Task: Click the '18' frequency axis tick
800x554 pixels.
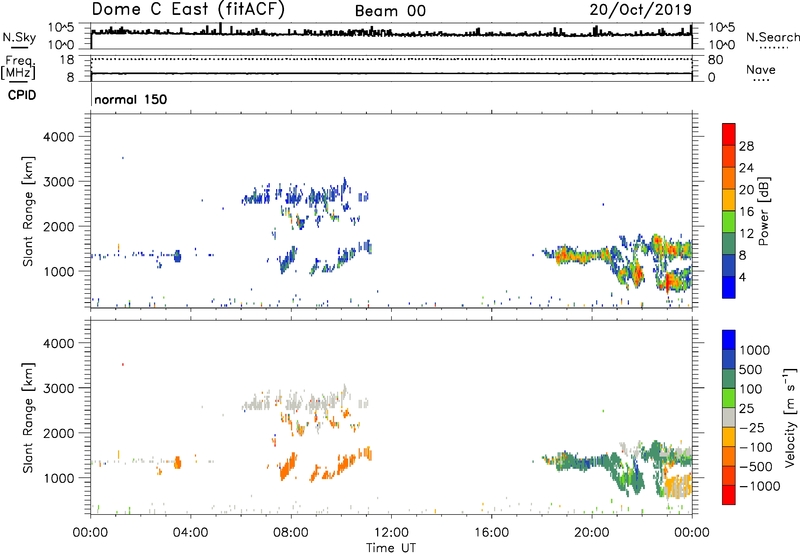Action: 67,60
